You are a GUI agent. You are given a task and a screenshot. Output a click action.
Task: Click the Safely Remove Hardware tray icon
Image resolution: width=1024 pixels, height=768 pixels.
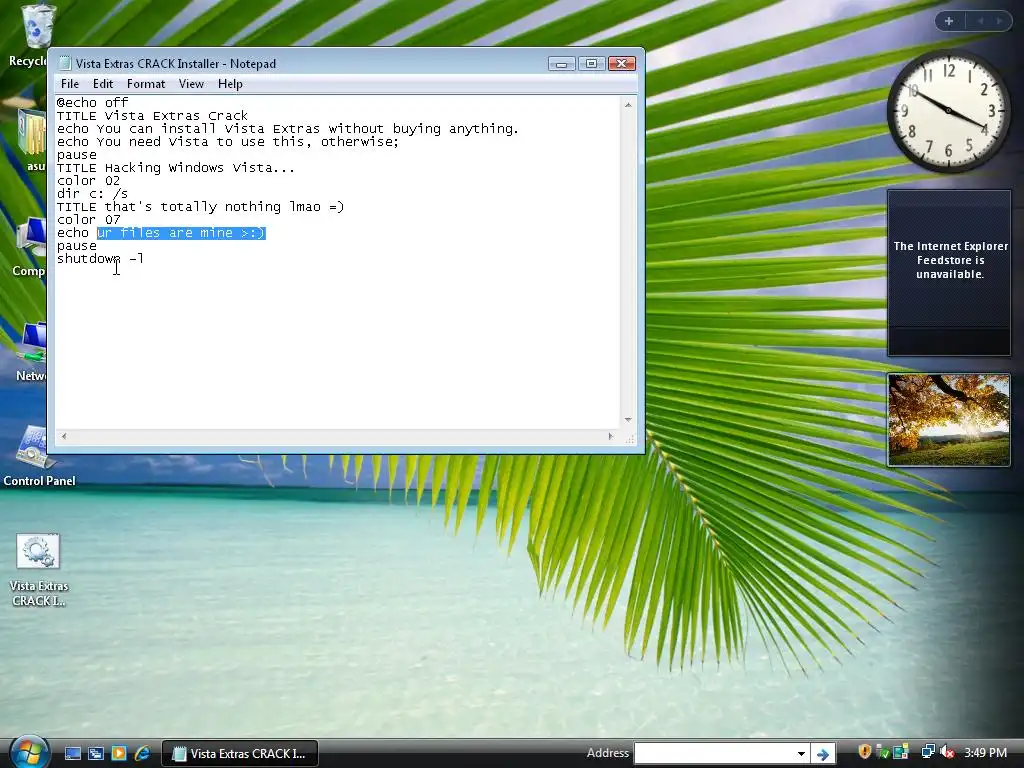click(883, 752)
